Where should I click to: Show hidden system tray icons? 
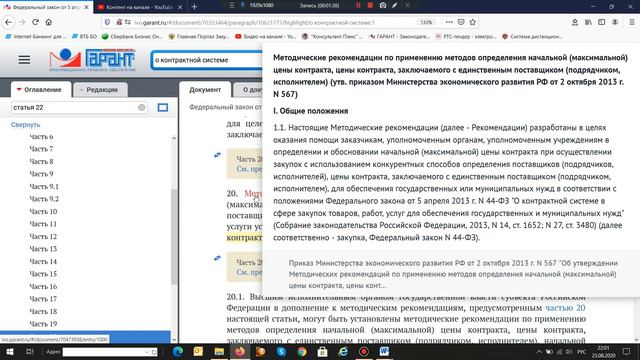pos(539,351)
